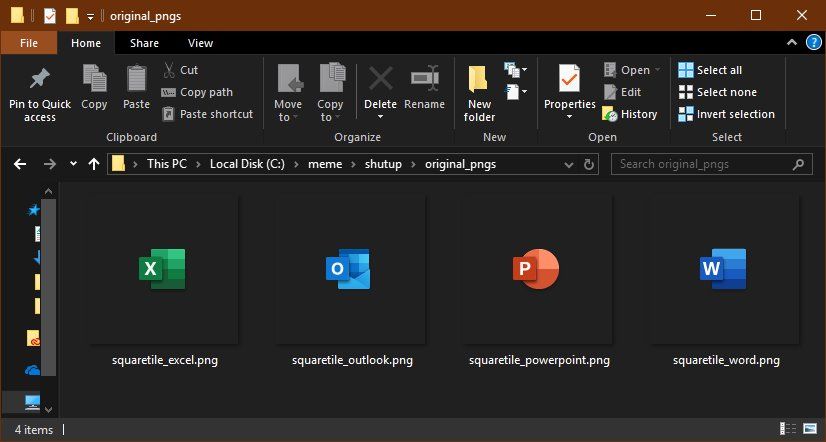Select Quick access star in navigation pane
The width and height of the screenshot is (826, 442).
click(33, 210)
